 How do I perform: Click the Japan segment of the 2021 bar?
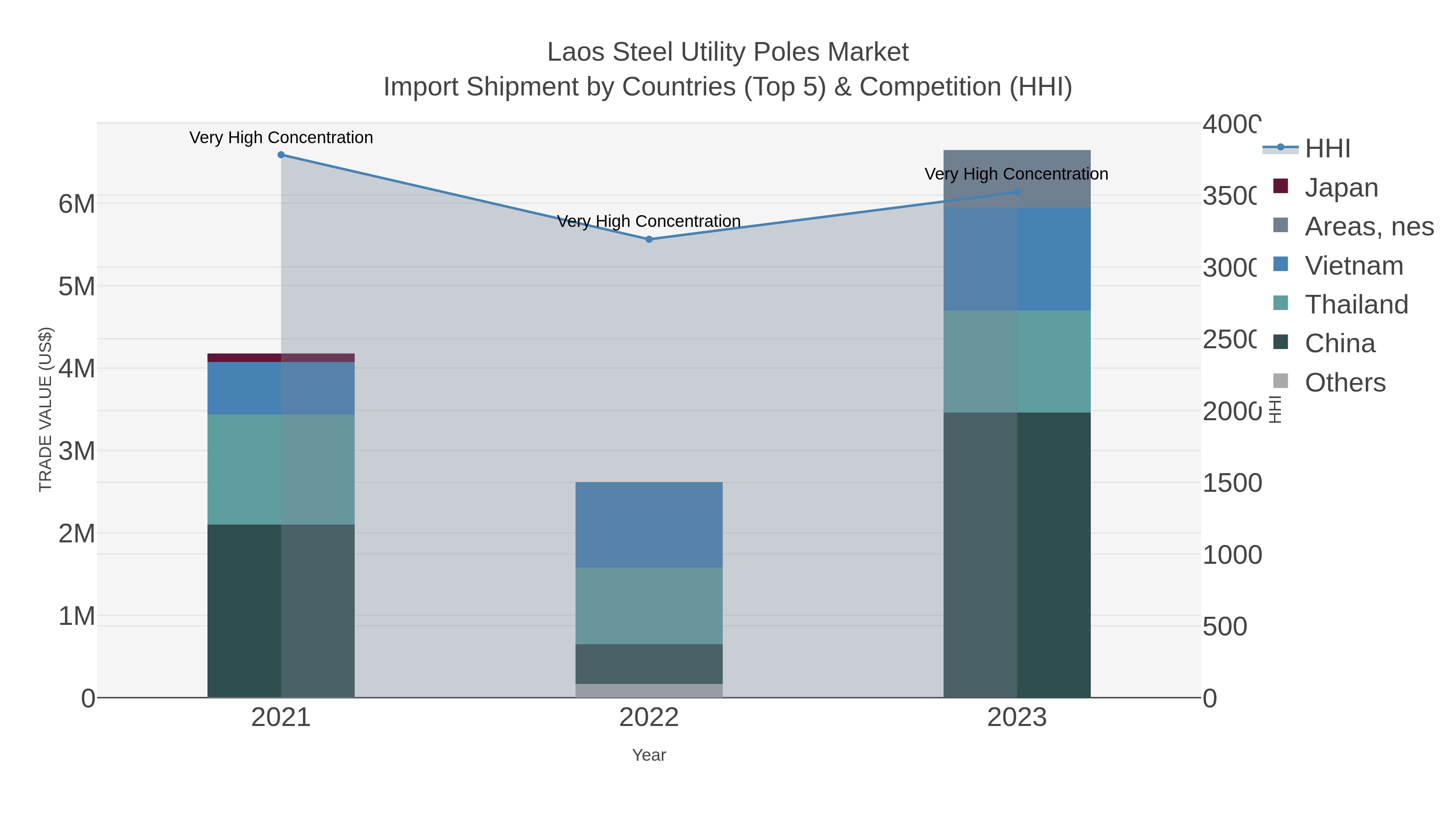[281, 358]
